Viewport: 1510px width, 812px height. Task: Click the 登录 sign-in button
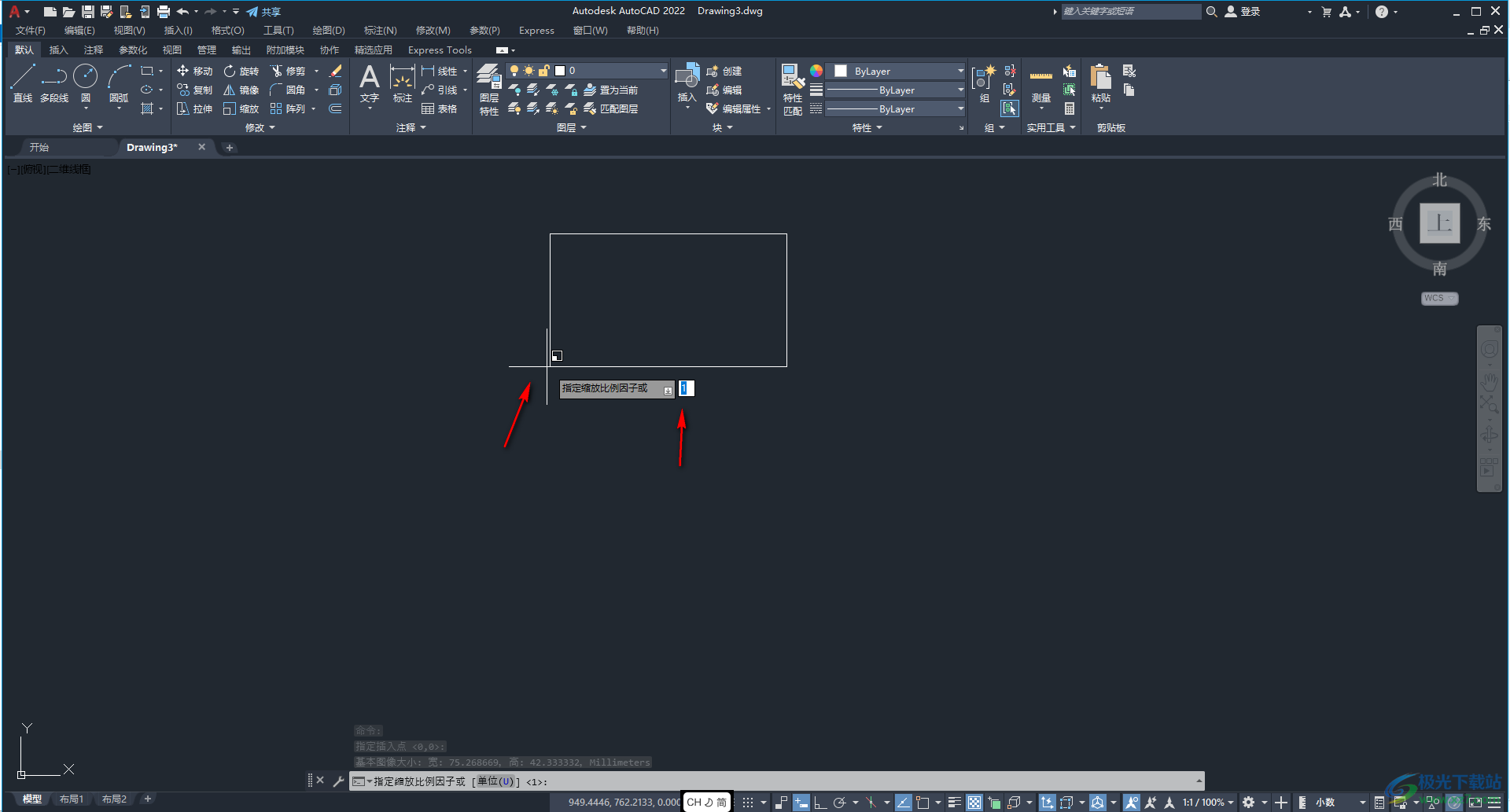pos(1243,12)
